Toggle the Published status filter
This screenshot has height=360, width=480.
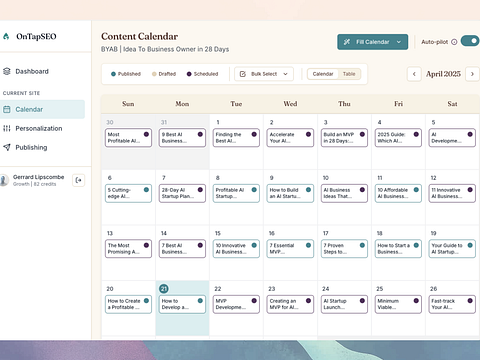click(126, 74)
